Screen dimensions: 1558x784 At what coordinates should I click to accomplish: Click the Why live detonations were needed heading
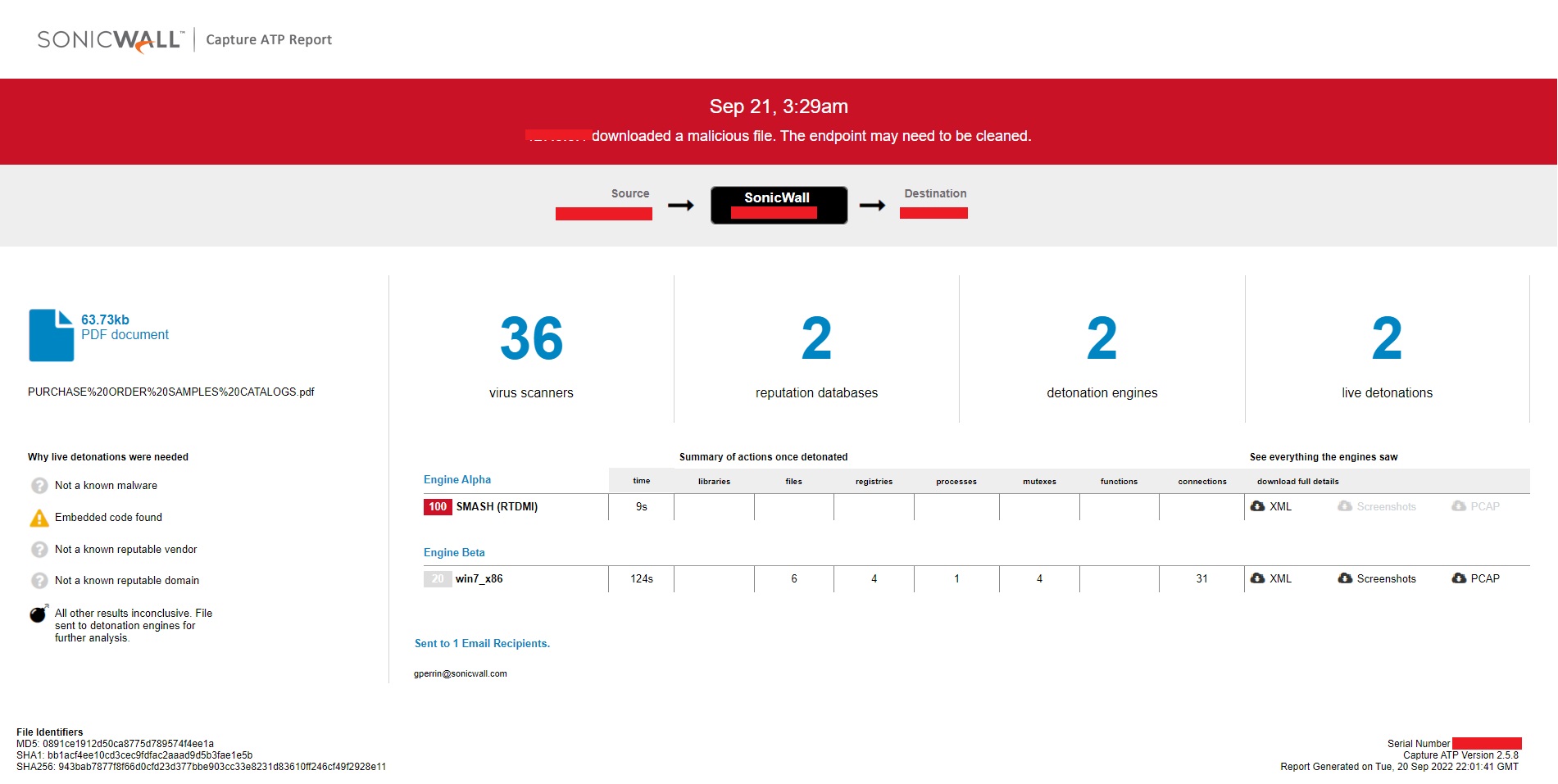pyautogui.click(x=108, y=457)
